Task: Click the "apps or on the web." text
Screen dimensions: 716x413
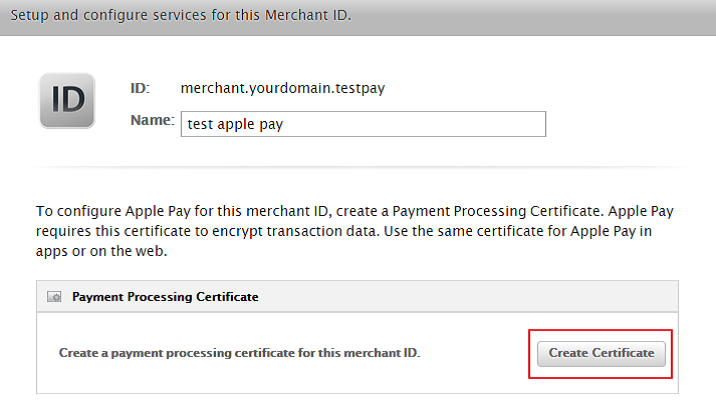Action: coord(101,251)
